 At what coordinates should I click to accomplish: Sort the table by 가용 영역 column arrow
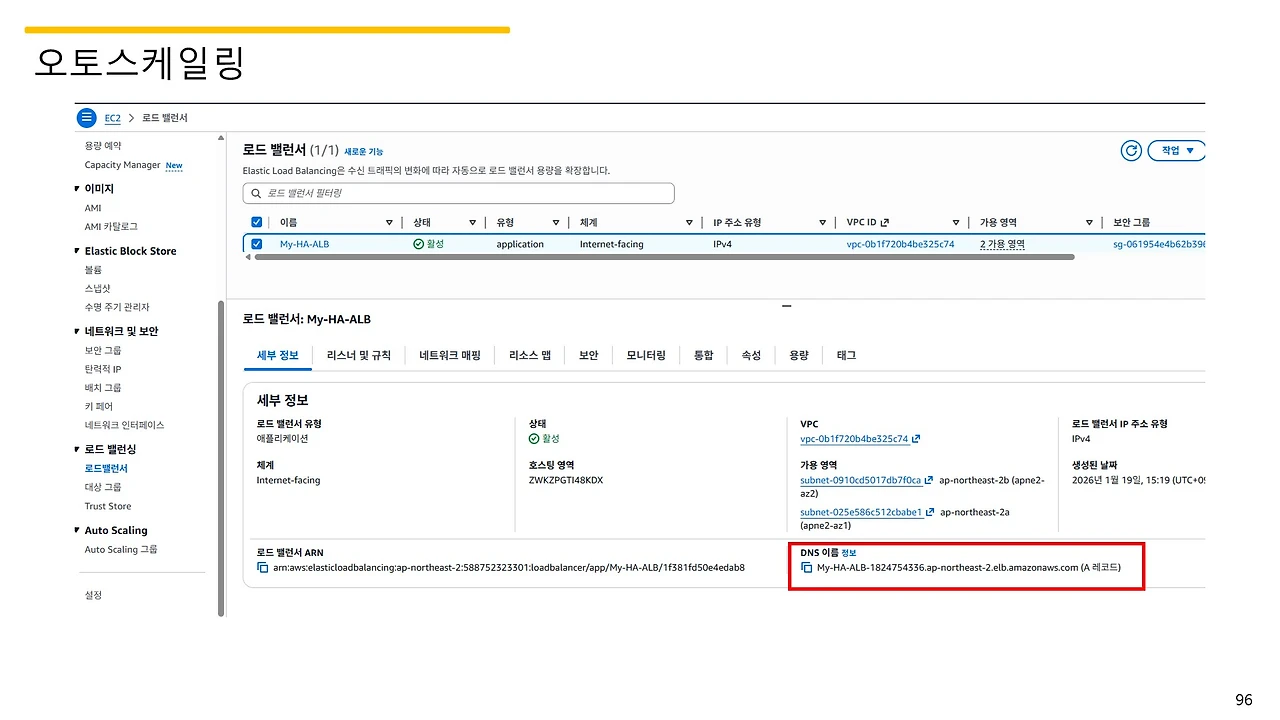(1089, 223)
